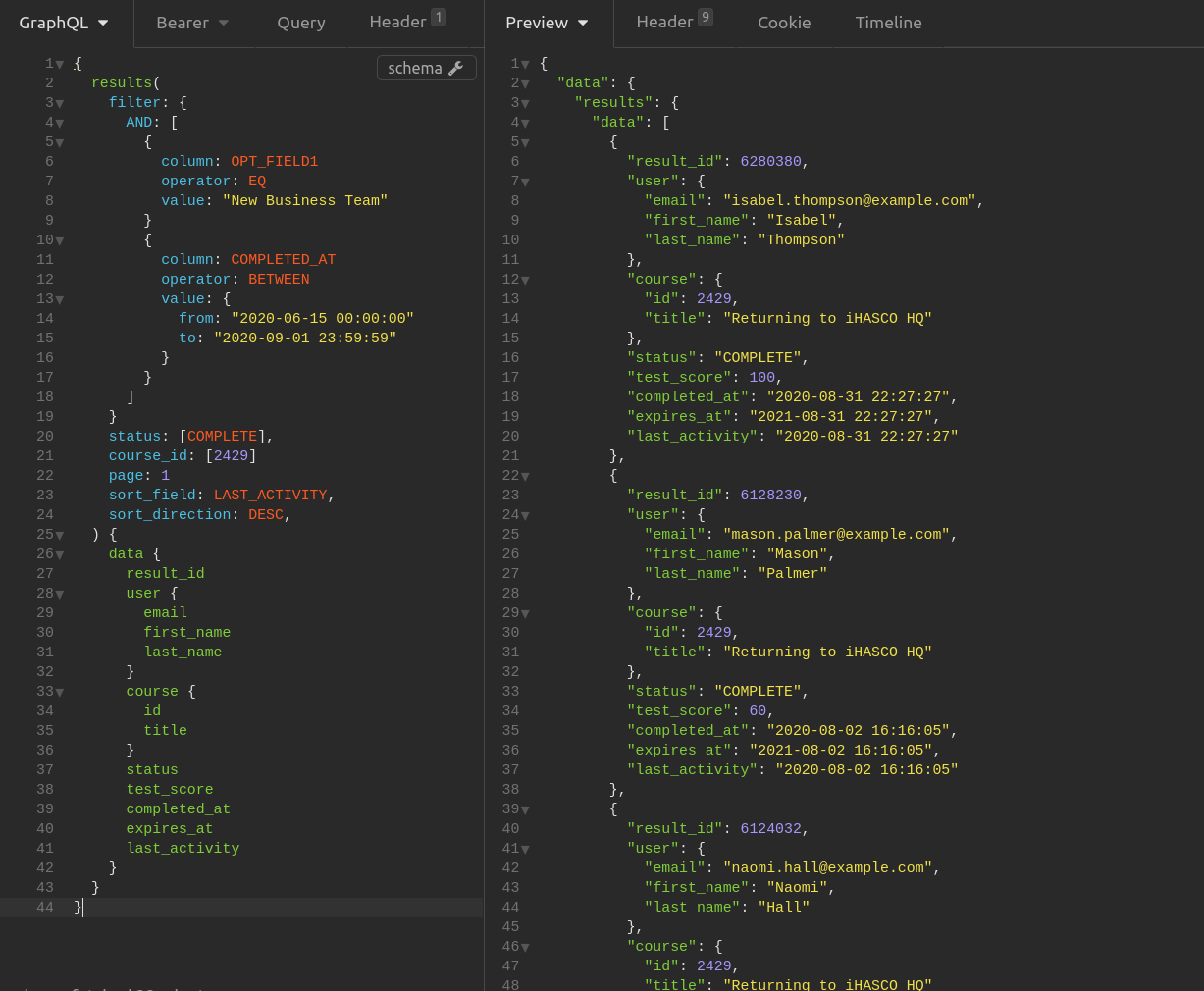This screenshot has width=1204, height=991.
Task: Switch to the Query tab
Action: pyautogui.click(x=301, y=23)
